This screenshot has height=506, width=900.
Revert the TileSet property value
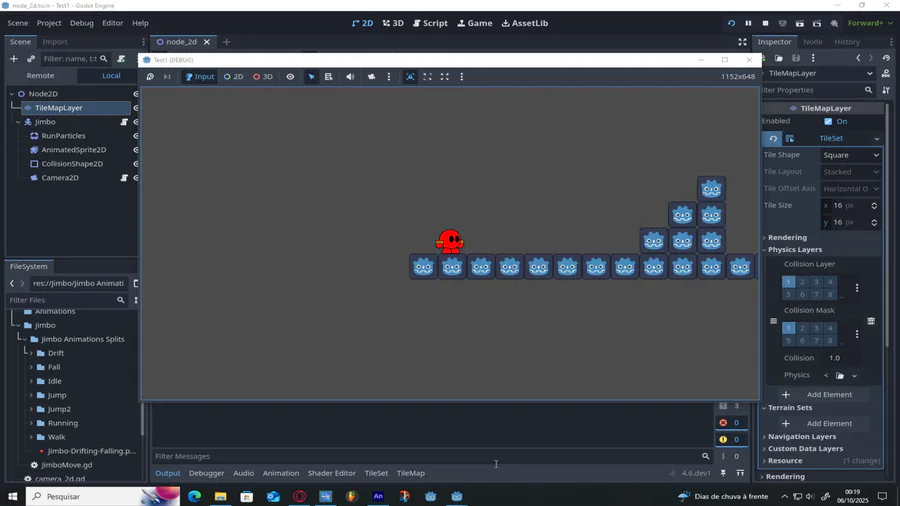(x=773, y=138)
